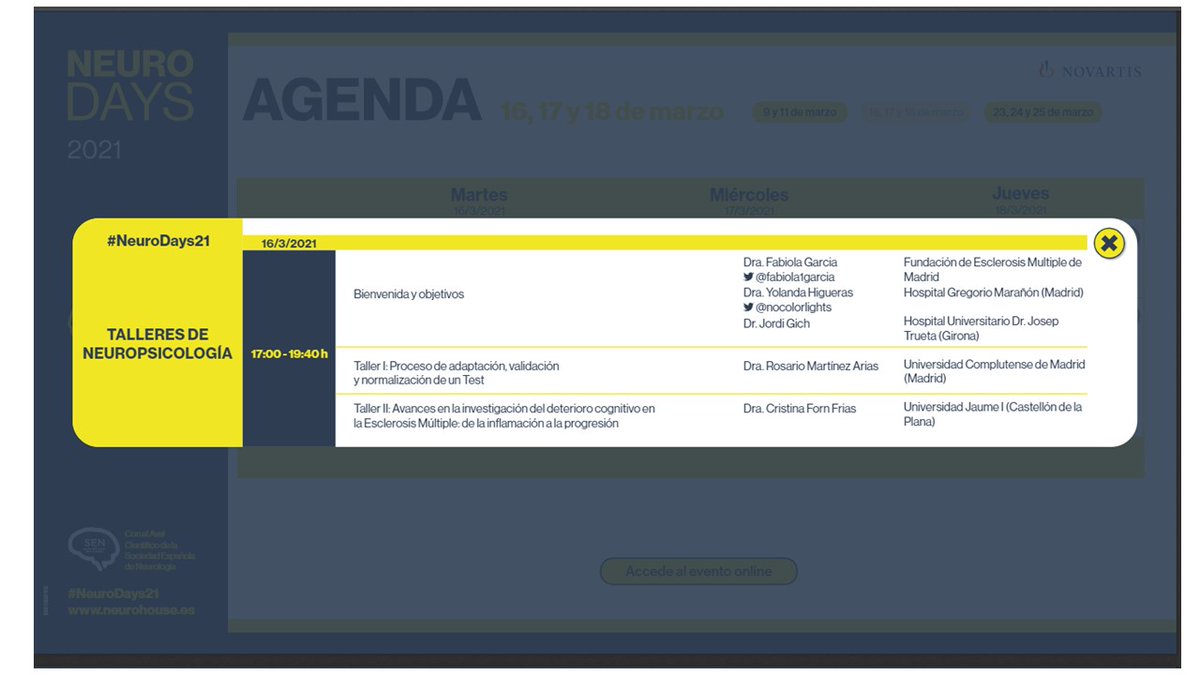Click the Bienvenida y objetivos session
1200x675 pixels.
(x=409, y=294)
